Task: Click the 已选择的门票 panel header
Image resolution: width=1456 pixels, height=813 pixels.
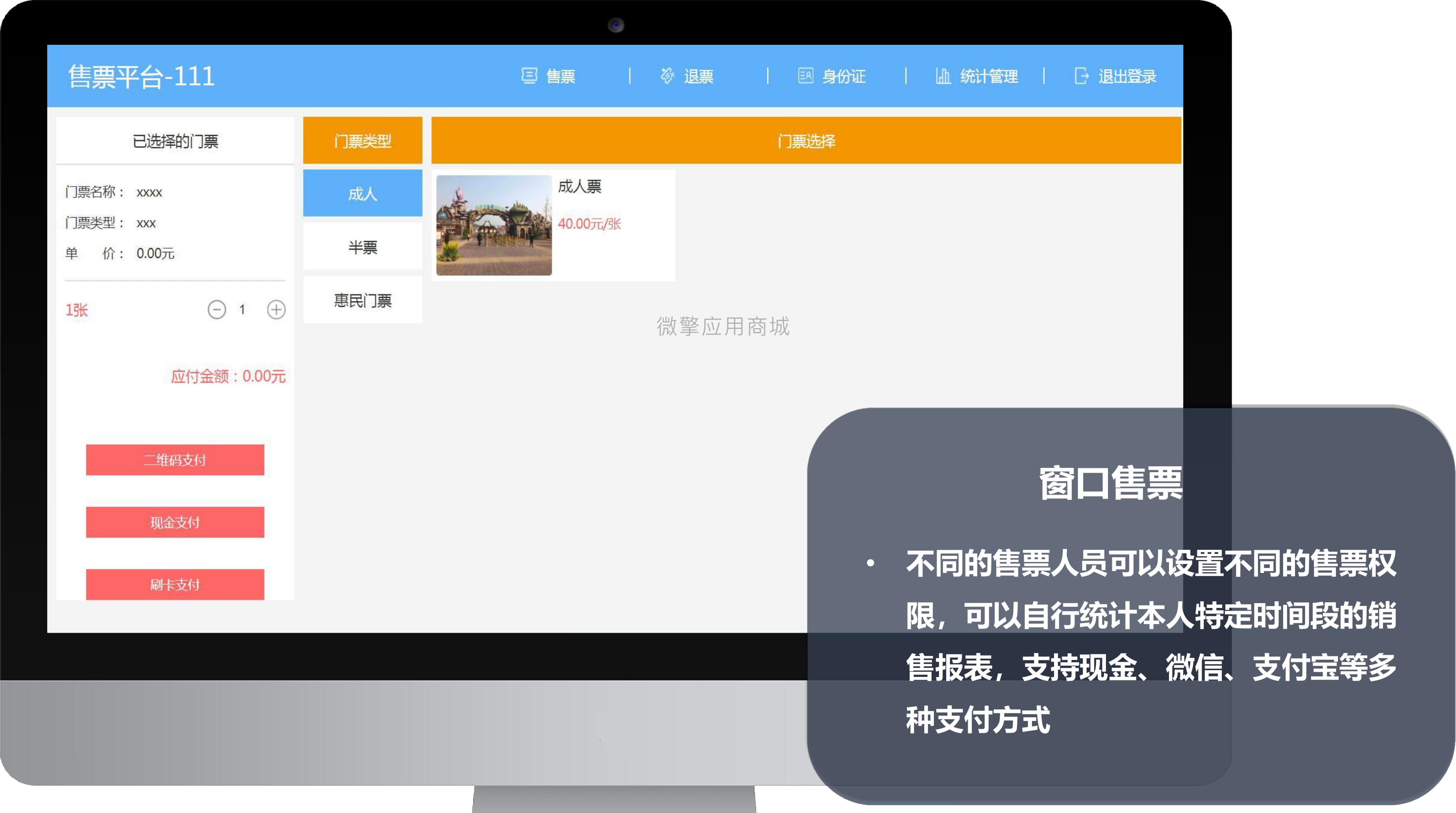Action: pos(175,140)
